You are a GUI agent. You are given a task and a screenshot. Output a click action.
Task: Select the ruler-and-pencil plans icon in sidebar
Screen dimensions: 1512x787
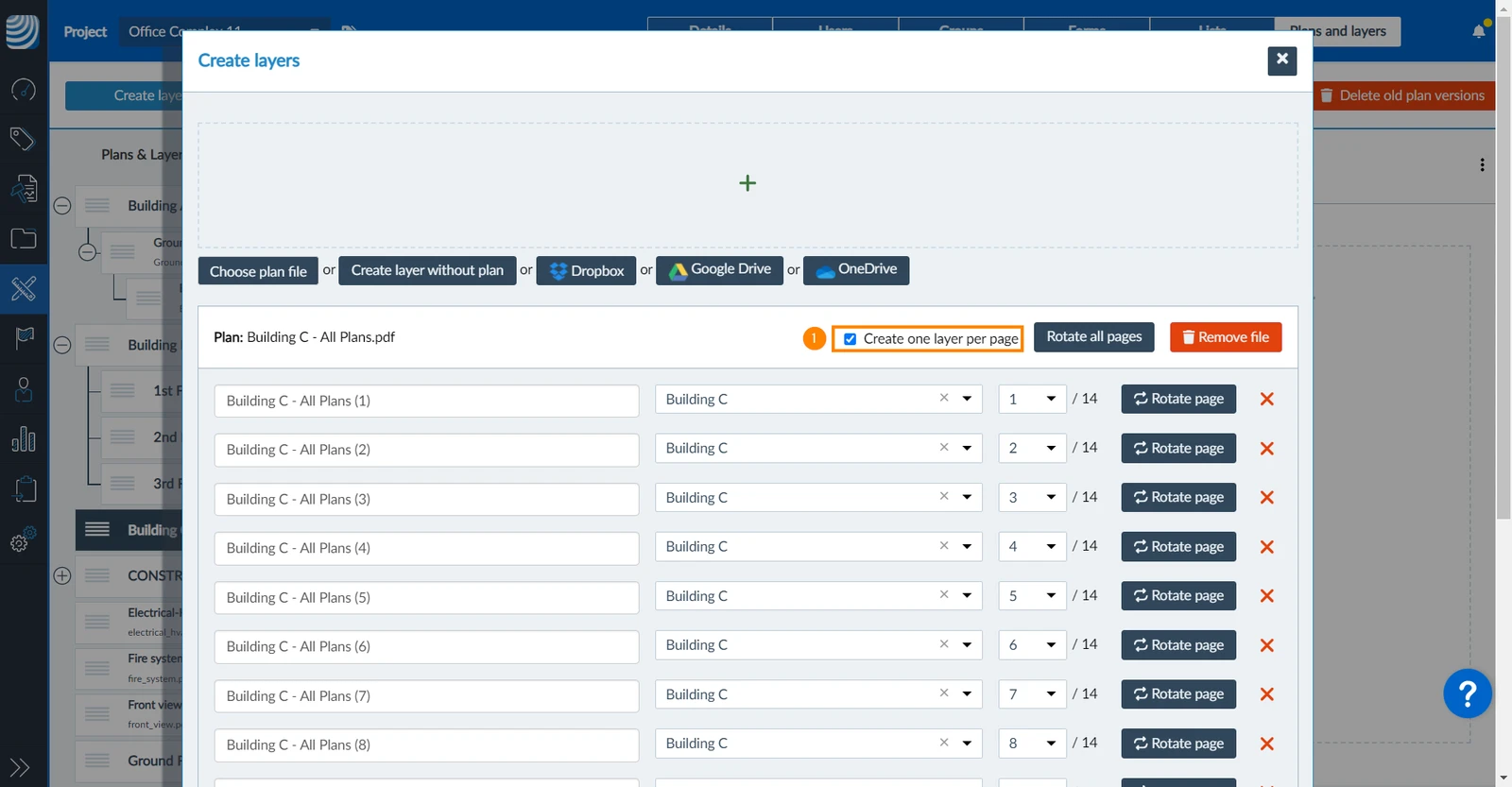click(x=24, y=288)
